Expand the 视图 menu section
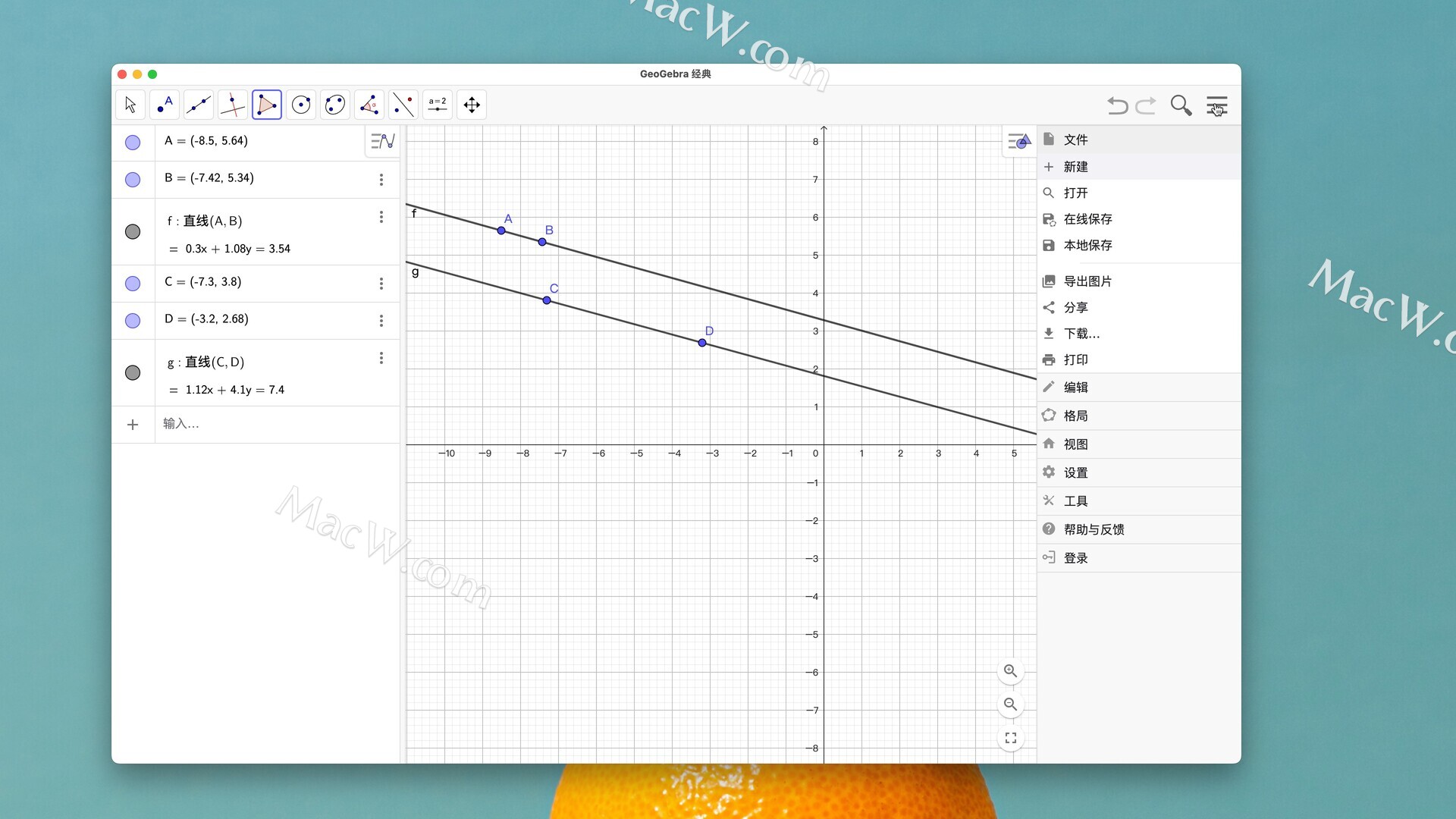1456x819 pixels. tap(1139, 444)
